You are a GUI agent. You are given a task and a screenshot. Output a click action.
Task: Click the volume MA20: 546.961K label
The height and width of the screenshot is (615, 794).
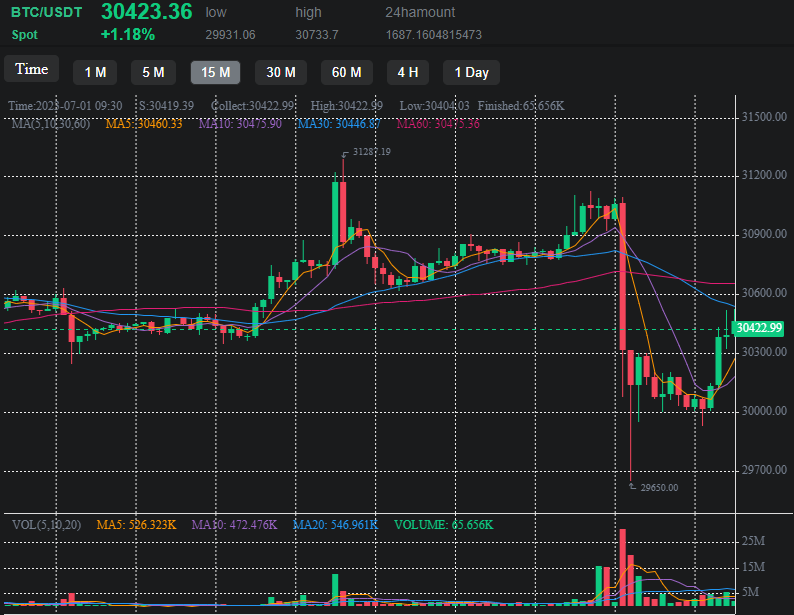pos(336,525)
